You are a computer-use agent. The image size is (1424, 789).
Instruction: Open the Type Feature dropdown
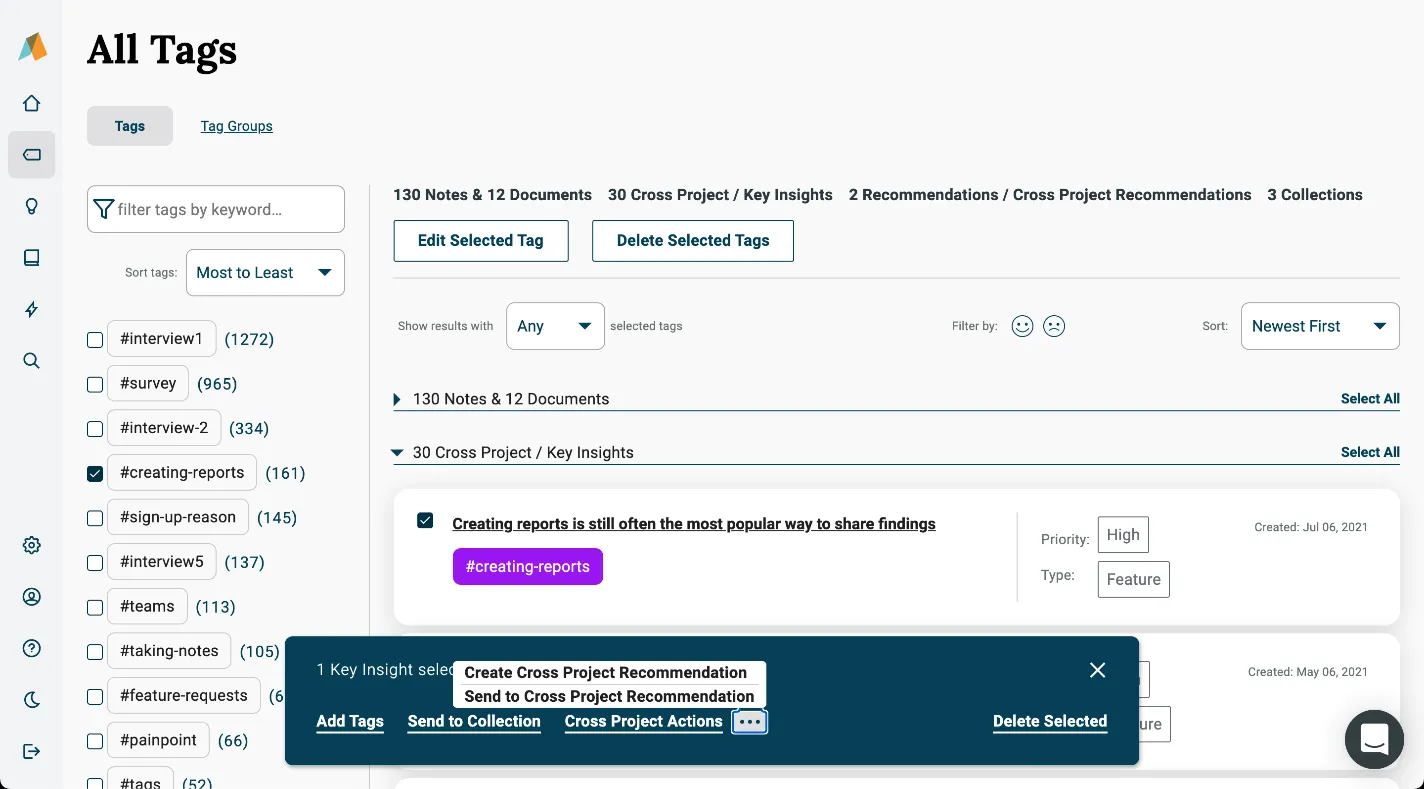coord(1133,579)
